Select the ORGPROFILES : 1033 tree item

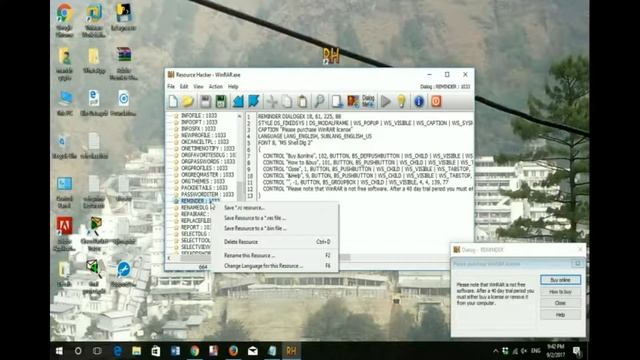coord(204,168)
